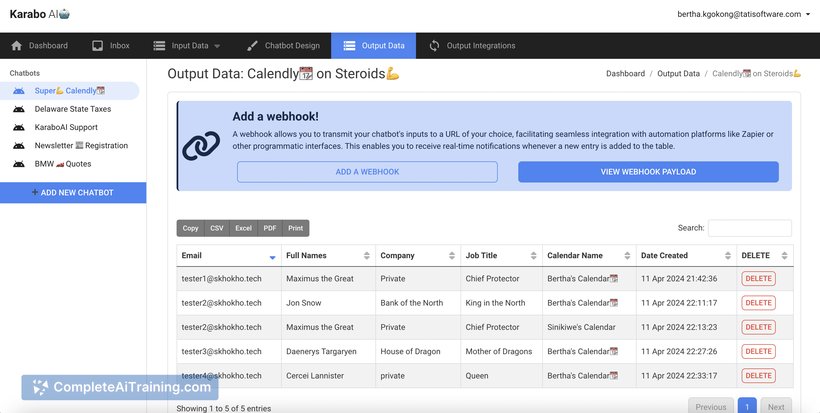Click pagination page 1 button
Image resolution: width=820 pixels, height=413 pixels.
tap(747, 407)
